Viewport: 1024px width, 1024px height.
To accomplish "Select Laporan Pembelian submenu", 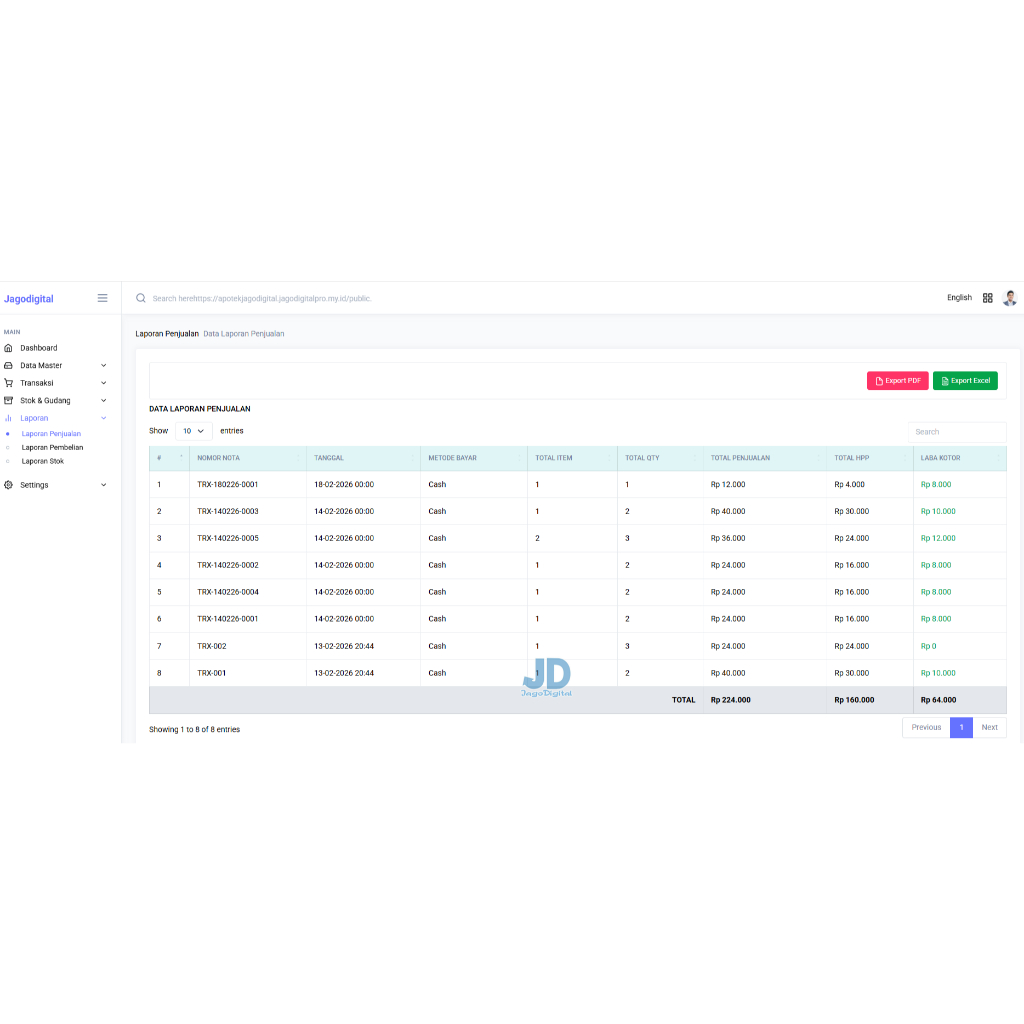I will coord(52,447).
